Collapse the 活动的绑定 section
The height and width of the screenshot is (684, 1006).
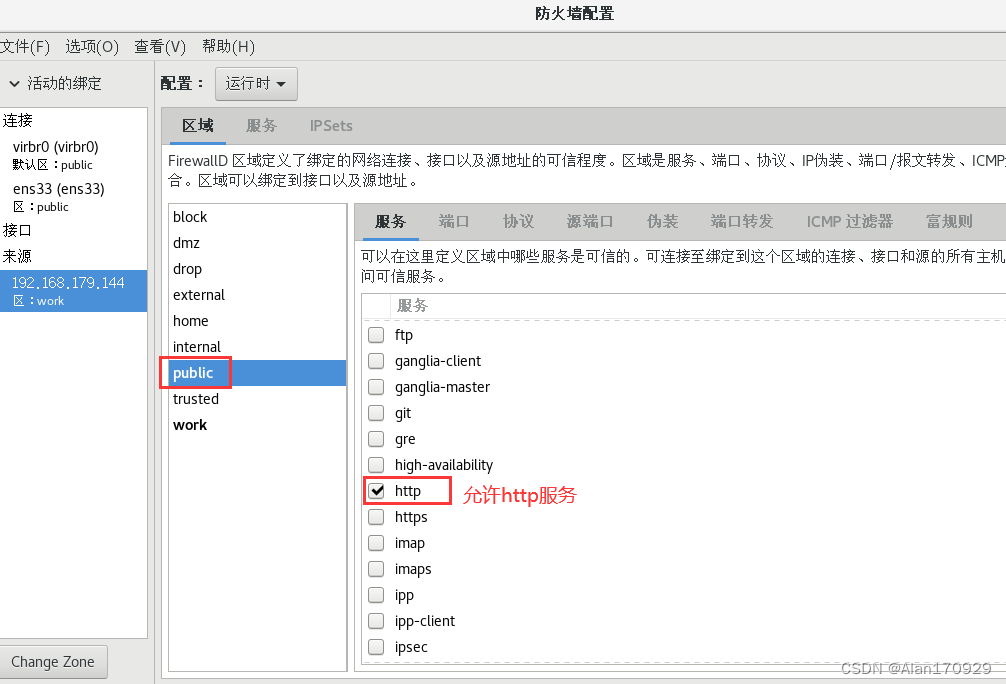point(14,83)
